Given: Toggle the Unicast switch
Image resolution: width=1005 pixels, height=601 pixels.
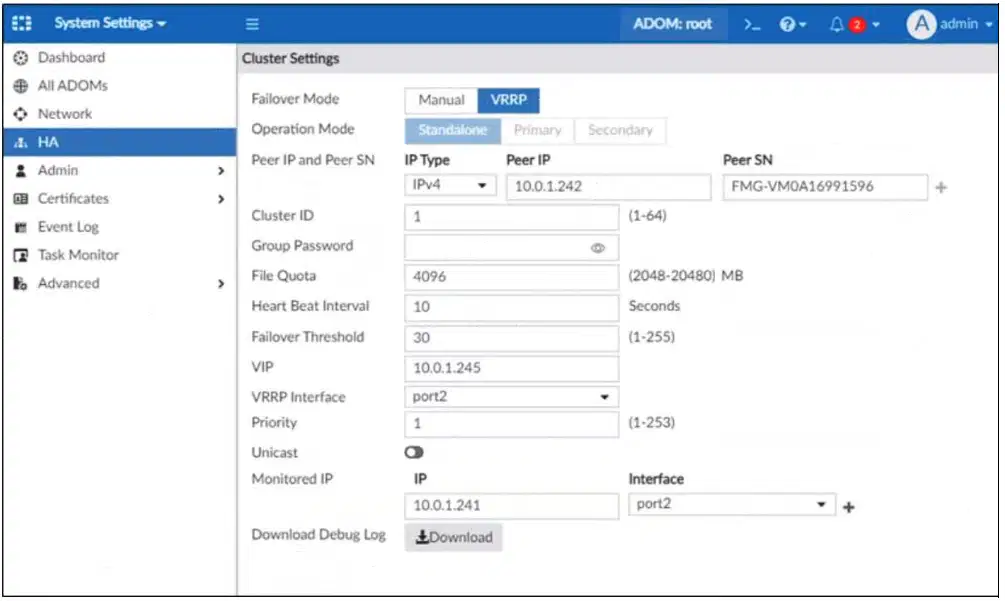Looking at the screenshot, I should [414, 452].
